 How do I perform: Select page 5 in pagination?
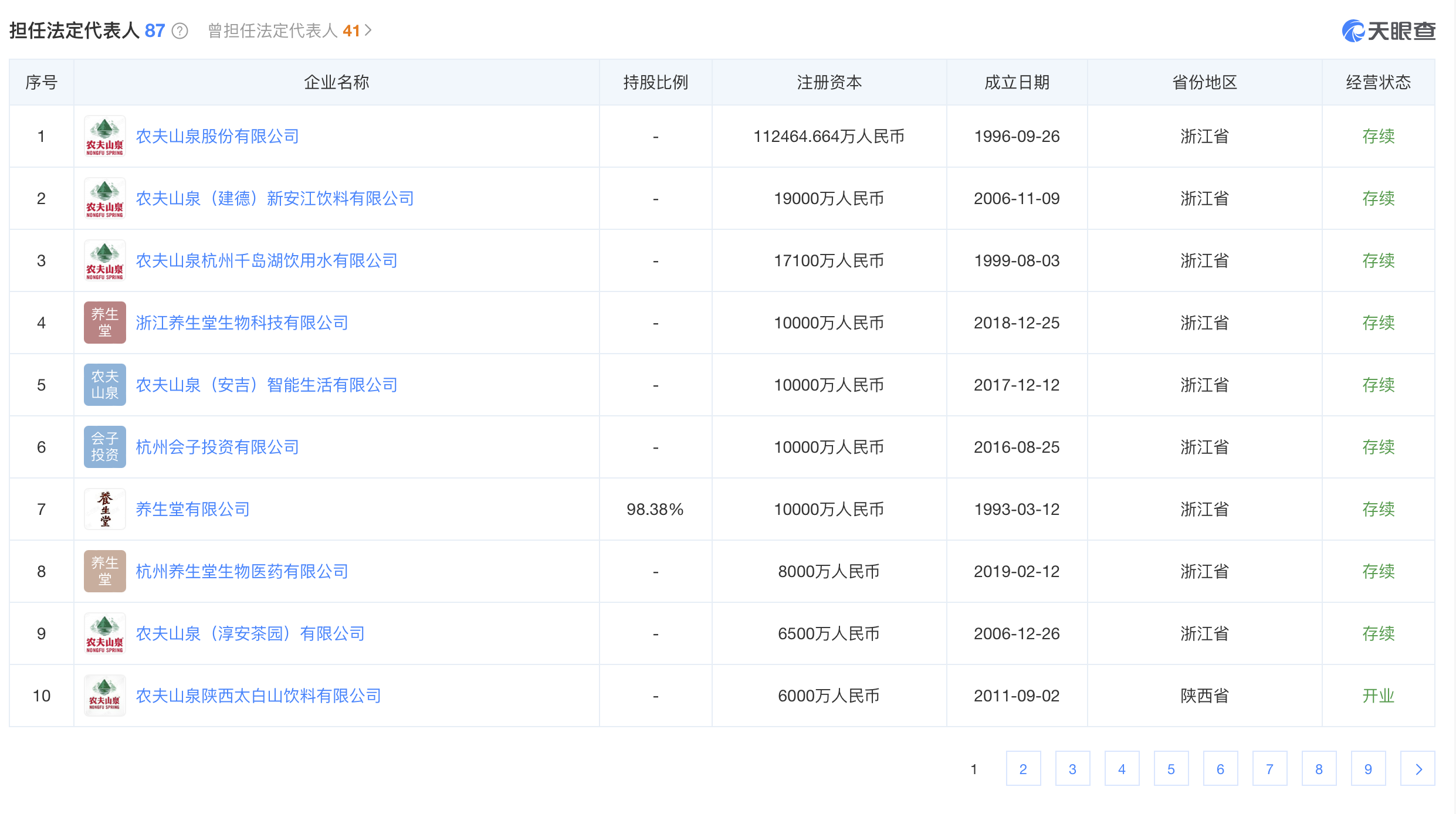pos(1171,769)
